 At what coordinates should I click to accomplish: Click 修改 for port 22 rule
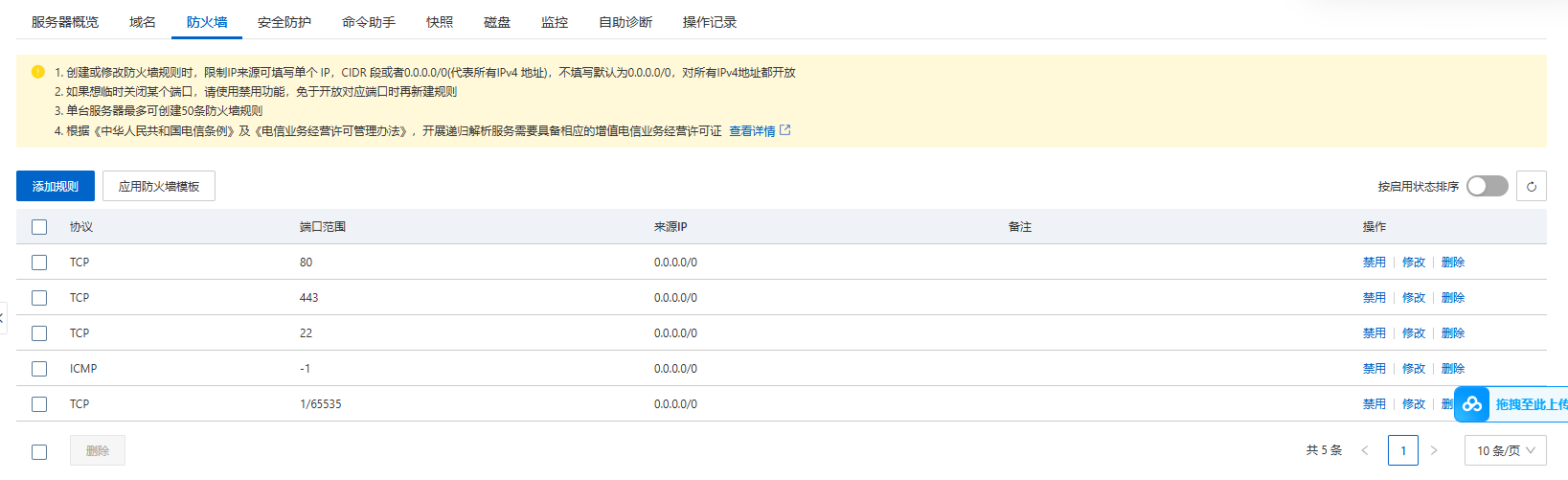point(1414,333)
